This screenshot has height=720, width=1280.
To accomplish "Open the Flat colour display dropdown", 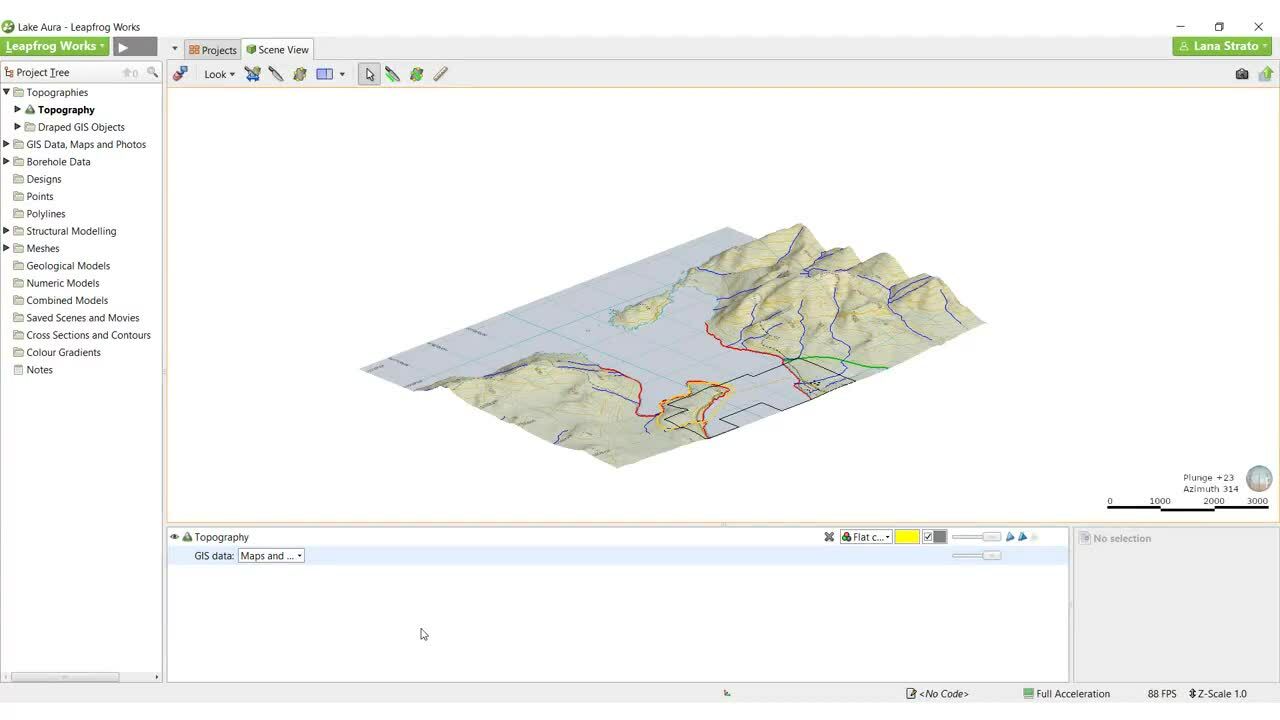I will (x=866, y=537).
